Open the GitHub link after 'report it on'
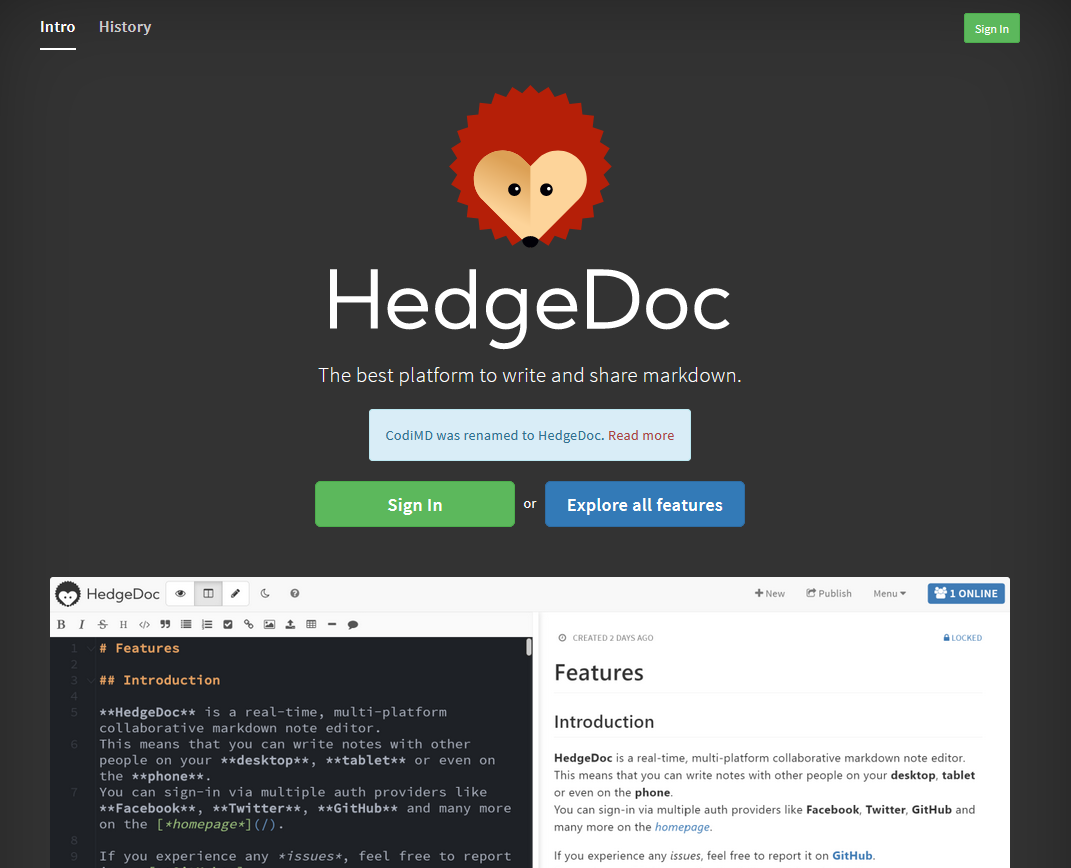This screenshot has height=868, width=1071. pyautogui.click(x=852, y=856)
